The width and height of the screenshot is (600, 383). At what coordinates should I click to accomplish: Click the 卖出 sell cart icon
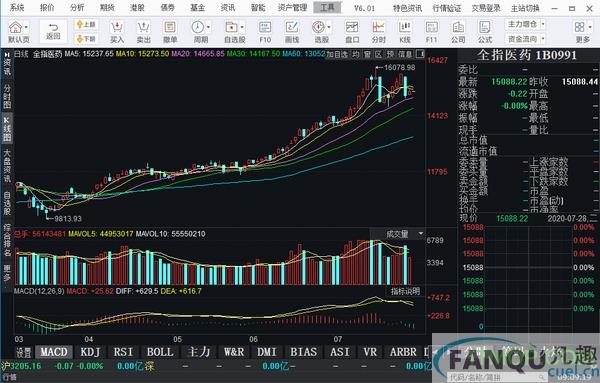[x=143, y=32]
